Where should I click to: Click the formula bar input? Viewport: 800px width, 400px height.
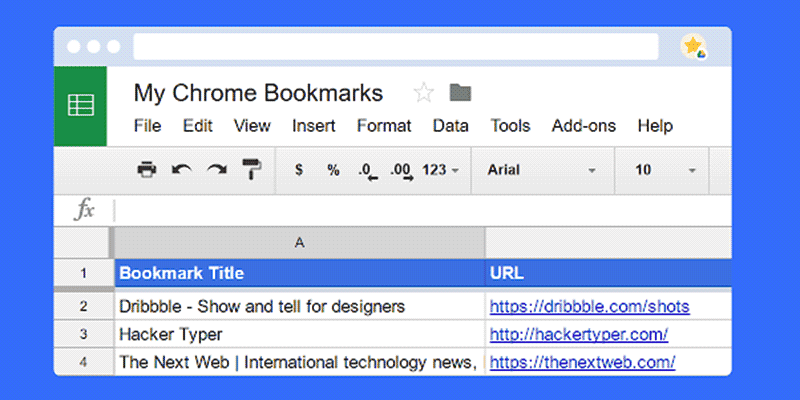tap(423, 210)
